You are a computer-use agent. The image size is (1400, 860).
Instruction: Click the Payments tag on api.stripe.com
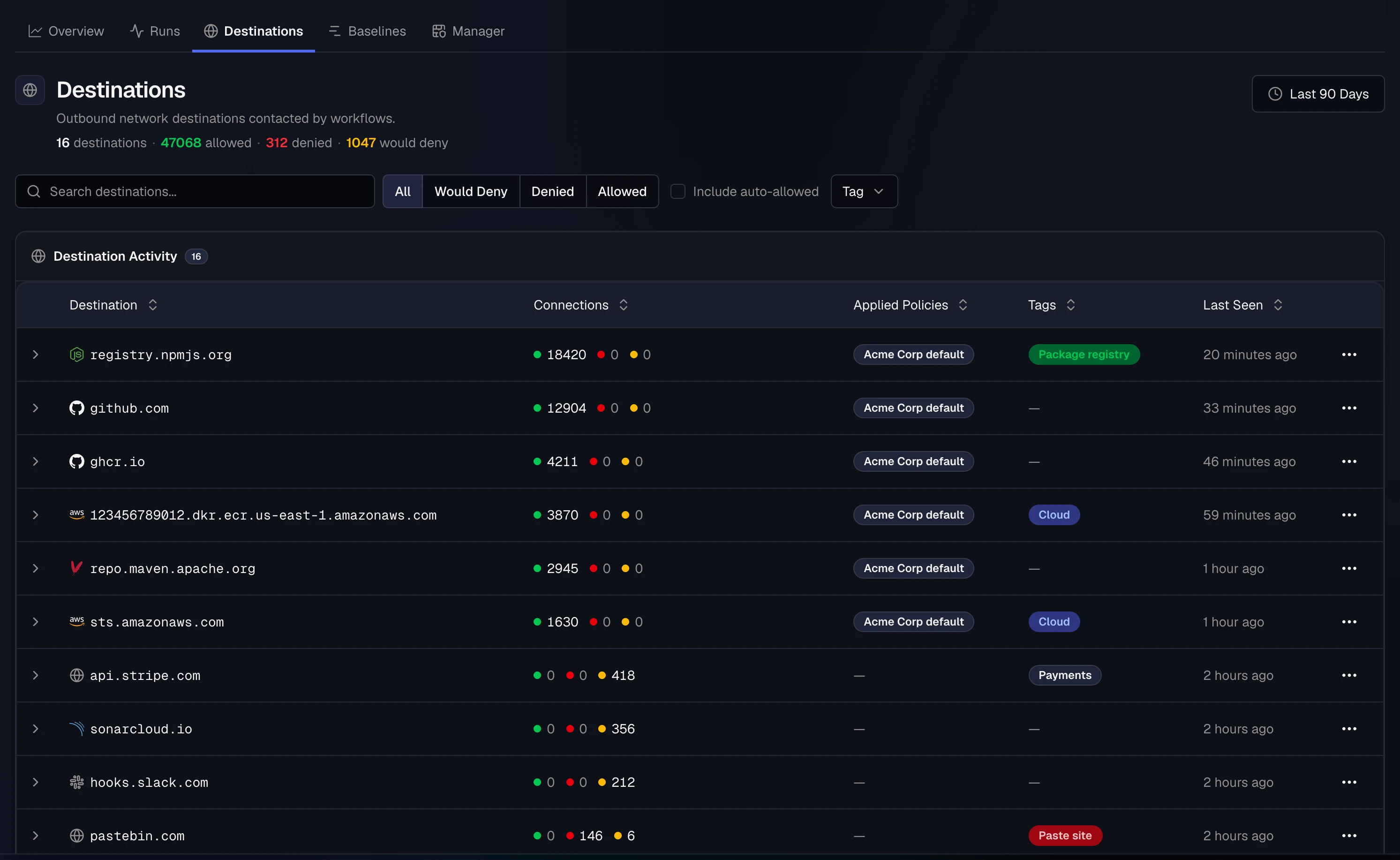1064,675
